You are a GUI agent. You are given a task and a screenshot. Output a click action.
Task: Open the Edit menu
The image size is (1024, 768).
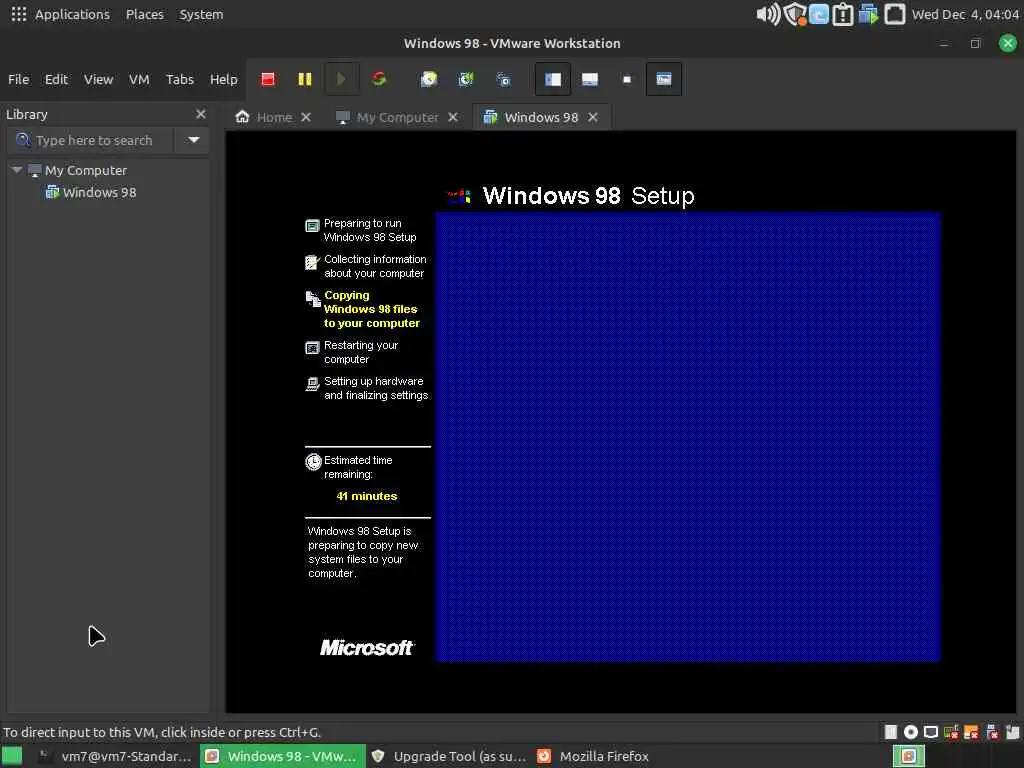pos(56,79)
